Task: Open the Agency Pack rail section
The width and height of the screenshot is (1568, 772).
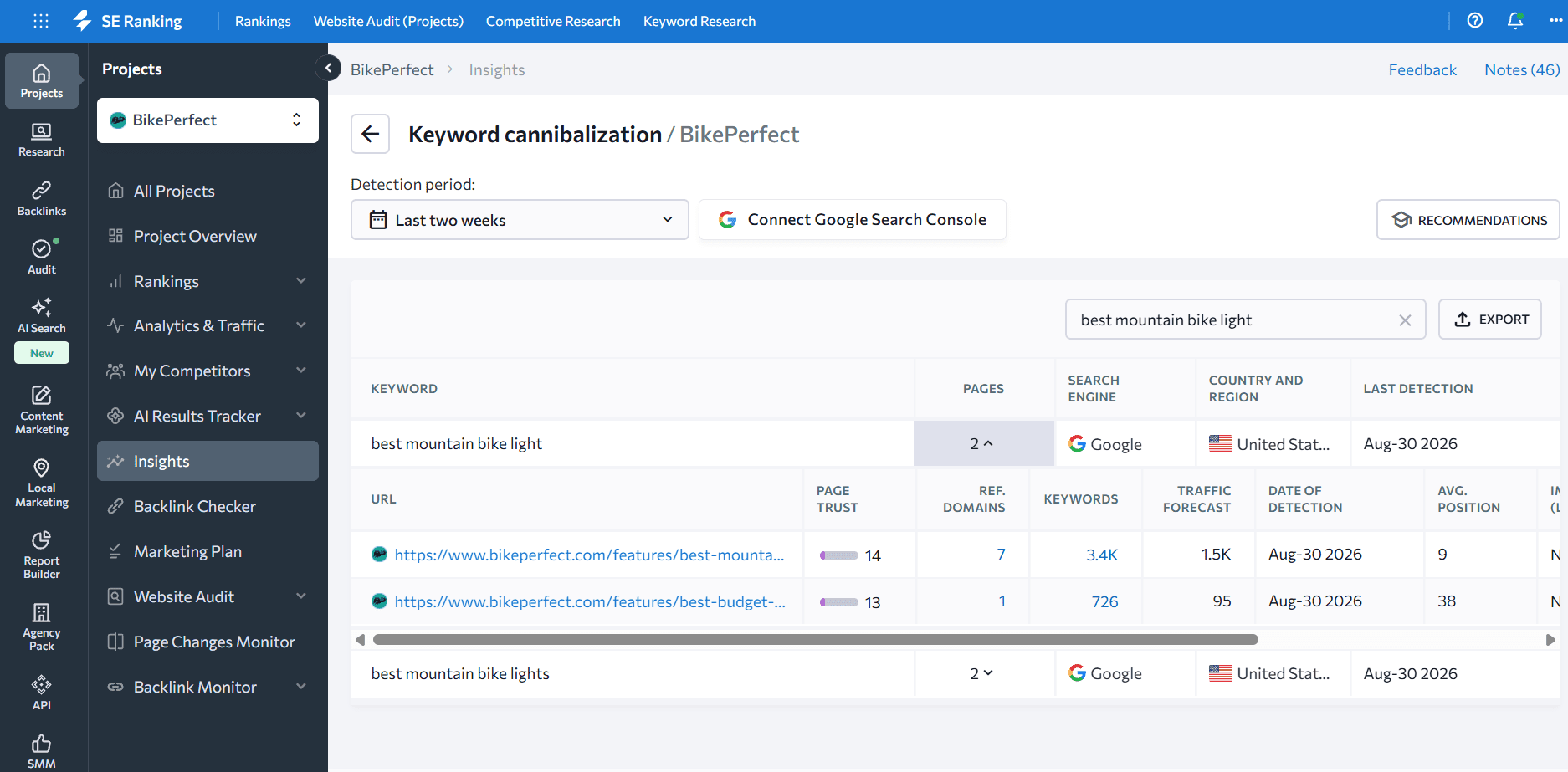Action: tap(42, 626)
